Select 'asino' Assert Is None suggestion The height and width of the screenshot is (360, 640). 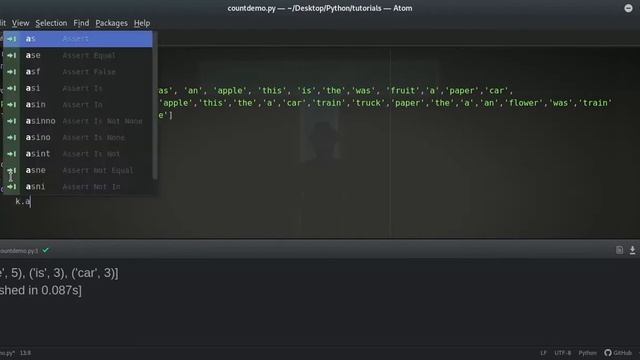tap(78, 138)
